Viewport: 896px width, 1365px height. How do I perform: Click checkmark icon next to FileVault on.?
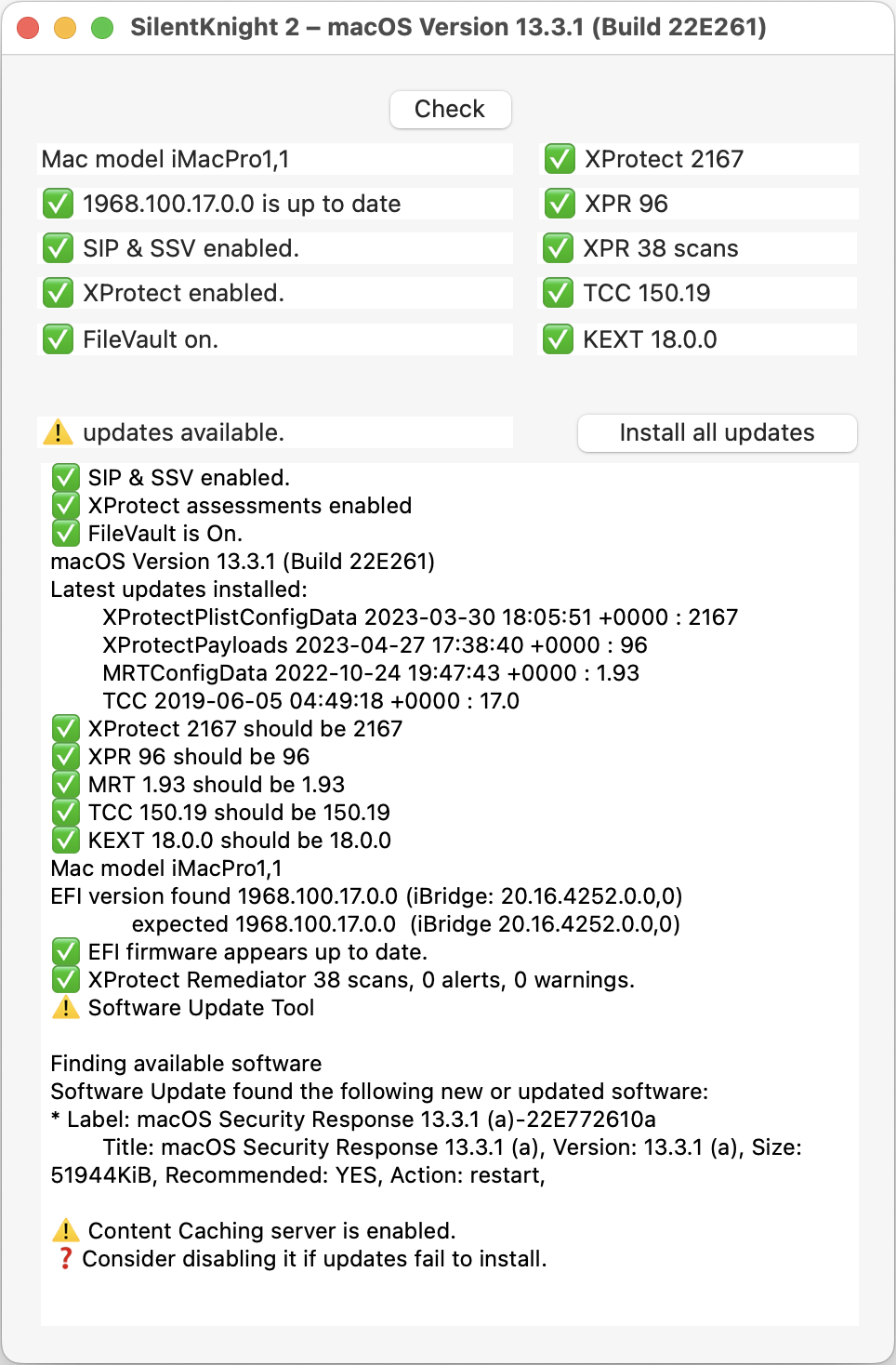(x=58, y=339)
